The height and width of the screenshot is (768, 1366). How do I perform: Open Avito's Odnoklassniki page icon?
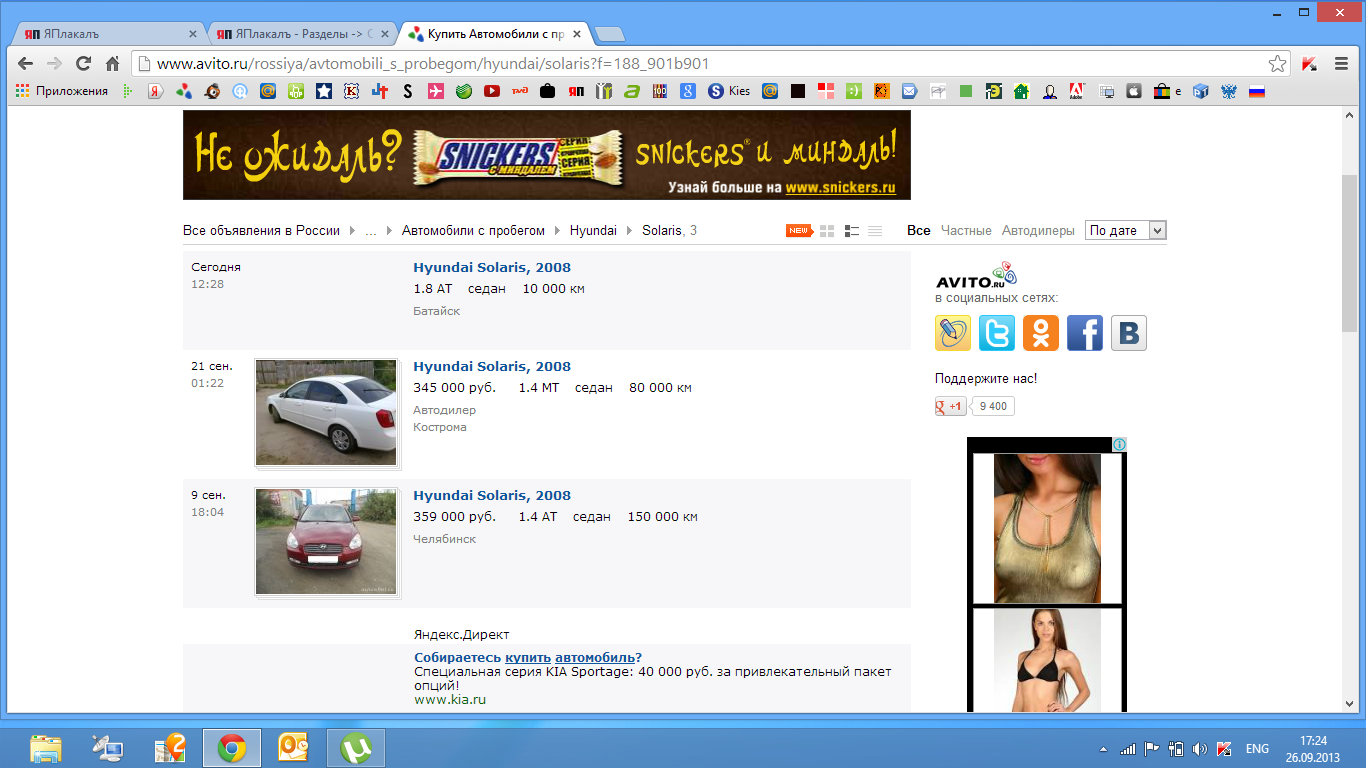pyautogui.click(x=1041, y=333)
